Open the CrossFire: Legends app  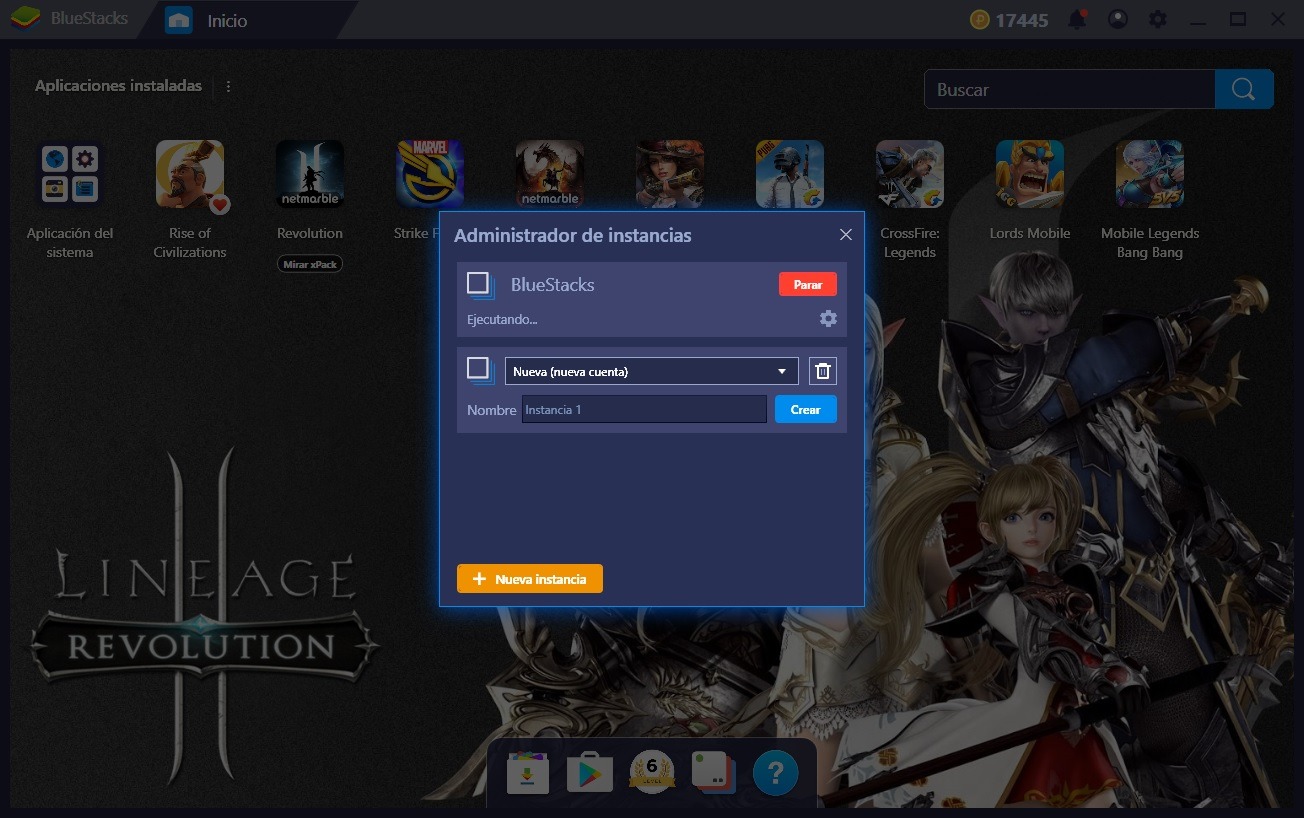[910, 174]
